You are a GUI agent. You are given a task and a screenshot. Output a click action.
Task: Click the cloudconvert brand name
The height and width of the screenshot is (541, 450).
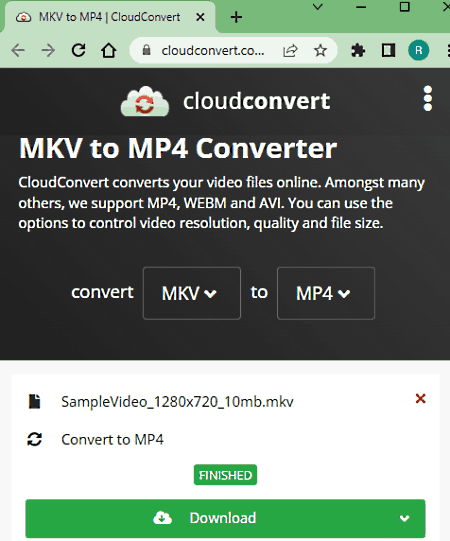[x=257, y=101]
